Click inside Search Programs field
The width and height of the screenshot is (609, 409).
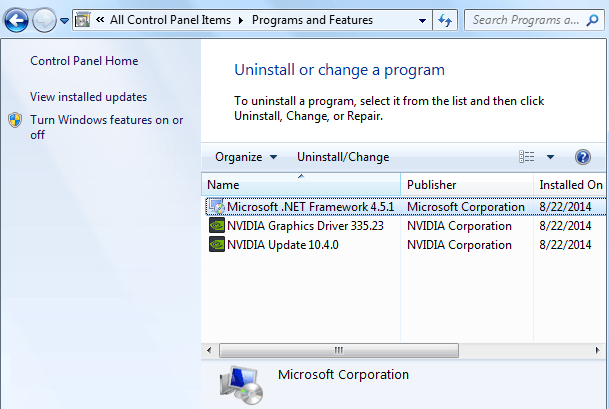(x=526, y=20)
